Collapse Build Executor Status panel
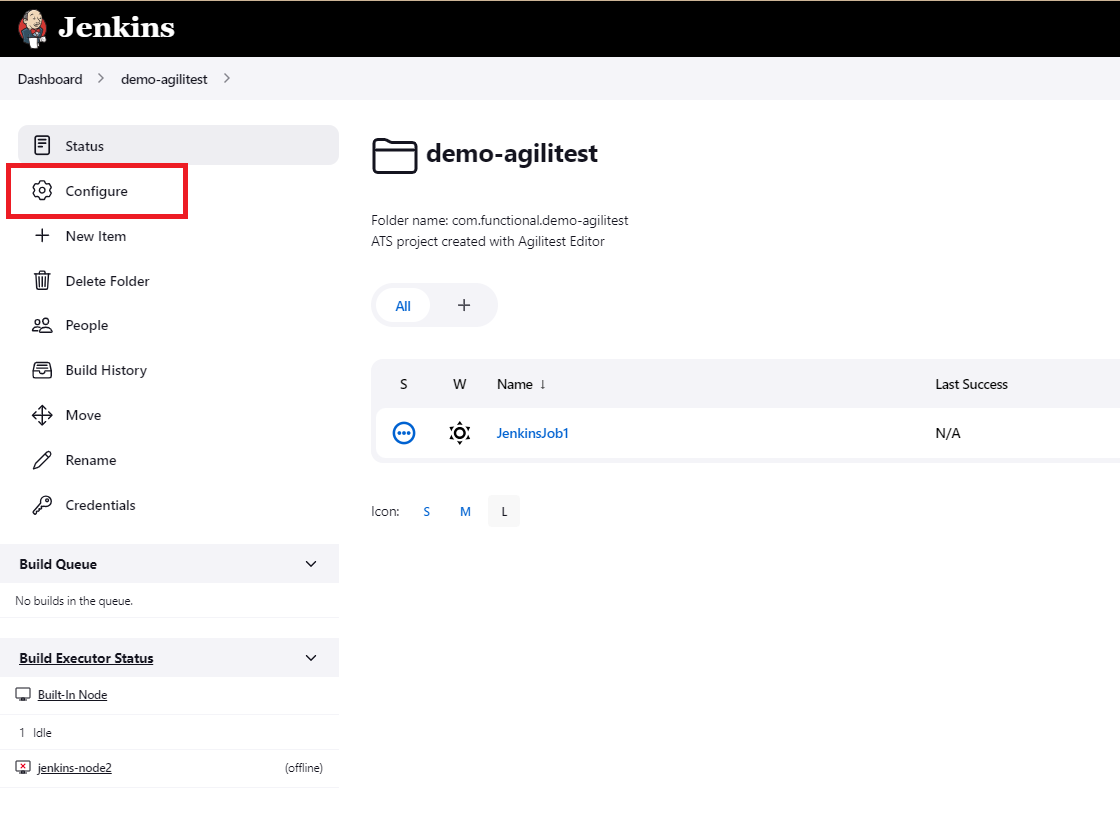Viewport: 1120px width, 825px height. point(311,658)
